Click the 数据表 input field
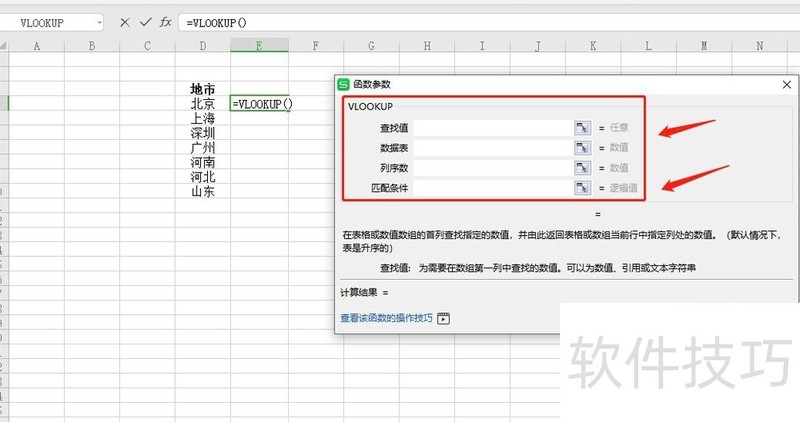Image resolution: width=800 pixels, height=422 pixels. click(493, 148)
